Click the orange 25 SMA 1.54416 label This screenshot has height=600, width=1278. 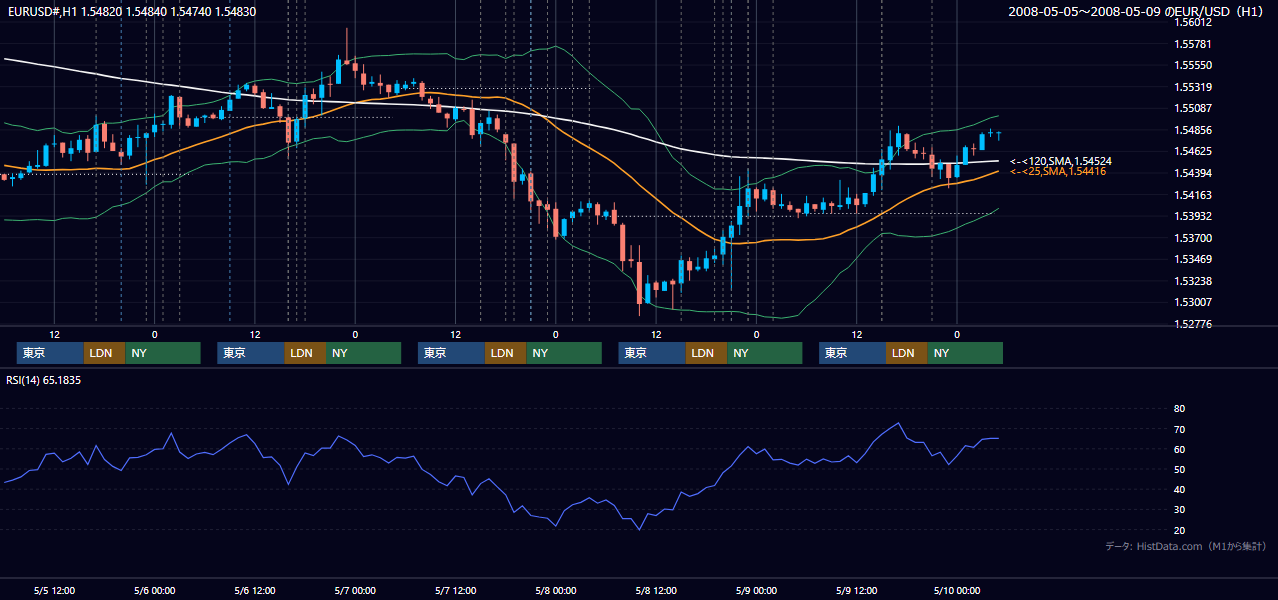(1058, 172)
